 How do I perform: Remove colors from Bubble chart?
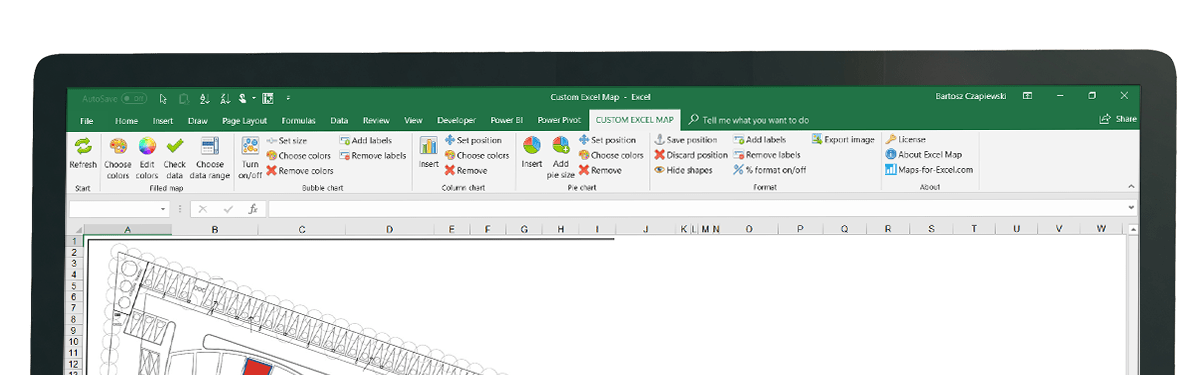pyautogui.click(x=300, y=170)
